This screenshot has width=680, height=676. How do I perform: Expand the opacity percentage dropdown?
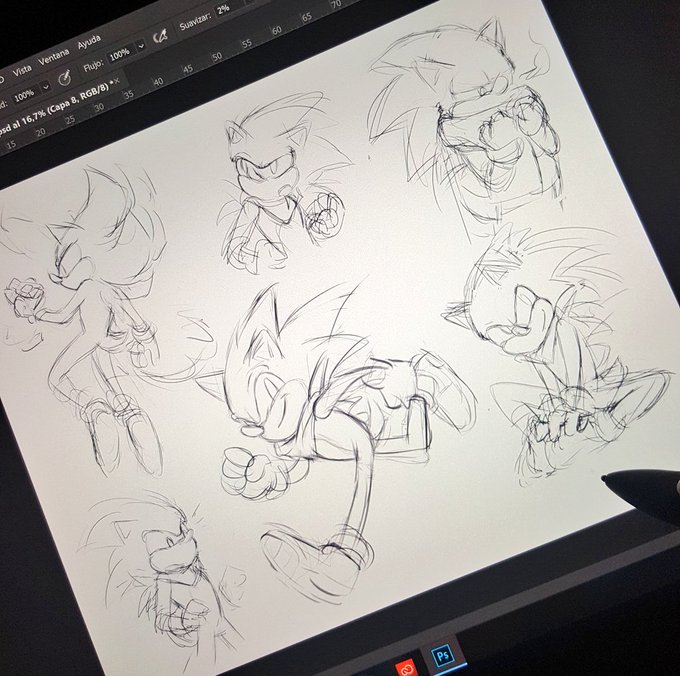coord(46,87)
